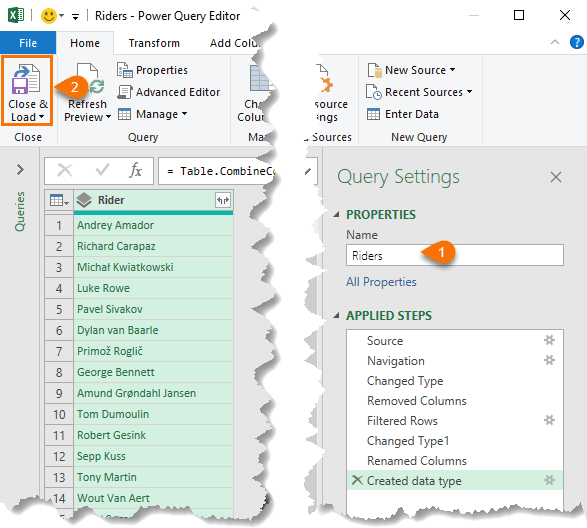This screenshot has height=528, width=587.
Task: Select the Home ribbon tab
Action: coord(85,43)
